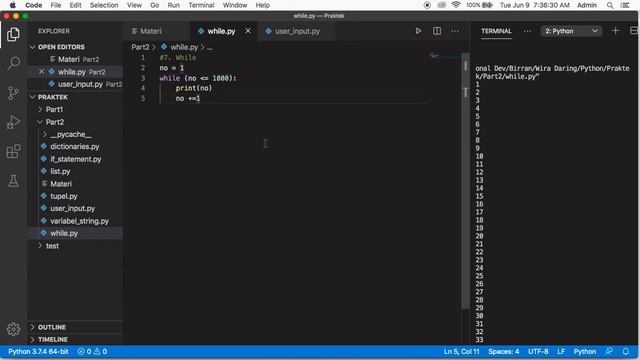Screen dimensions: 640x360
Task: Open tupel.py file
Action: click(x=64, y=196)
